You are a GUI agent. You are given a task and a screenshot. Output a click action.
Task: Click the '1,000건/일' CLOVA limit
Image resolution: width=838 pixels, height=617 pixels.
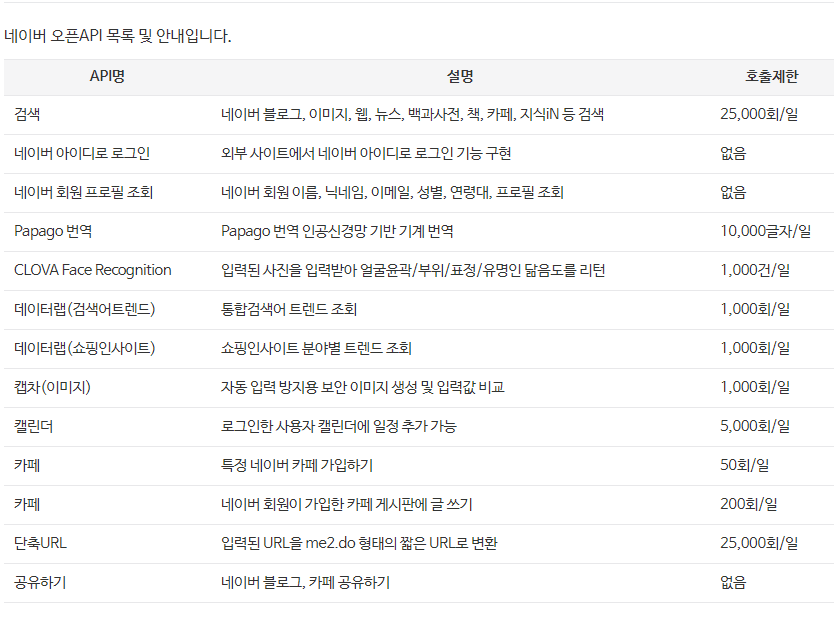tap(755, 271)
